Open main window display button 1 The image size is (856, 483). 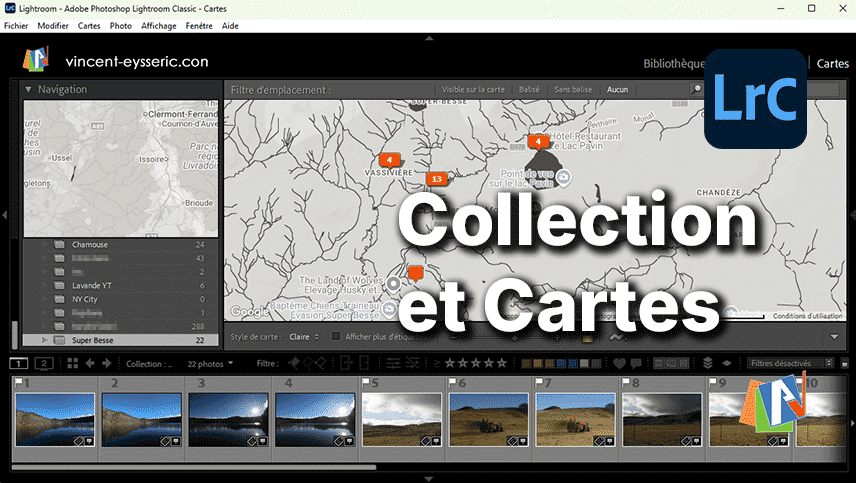[19, 363]
